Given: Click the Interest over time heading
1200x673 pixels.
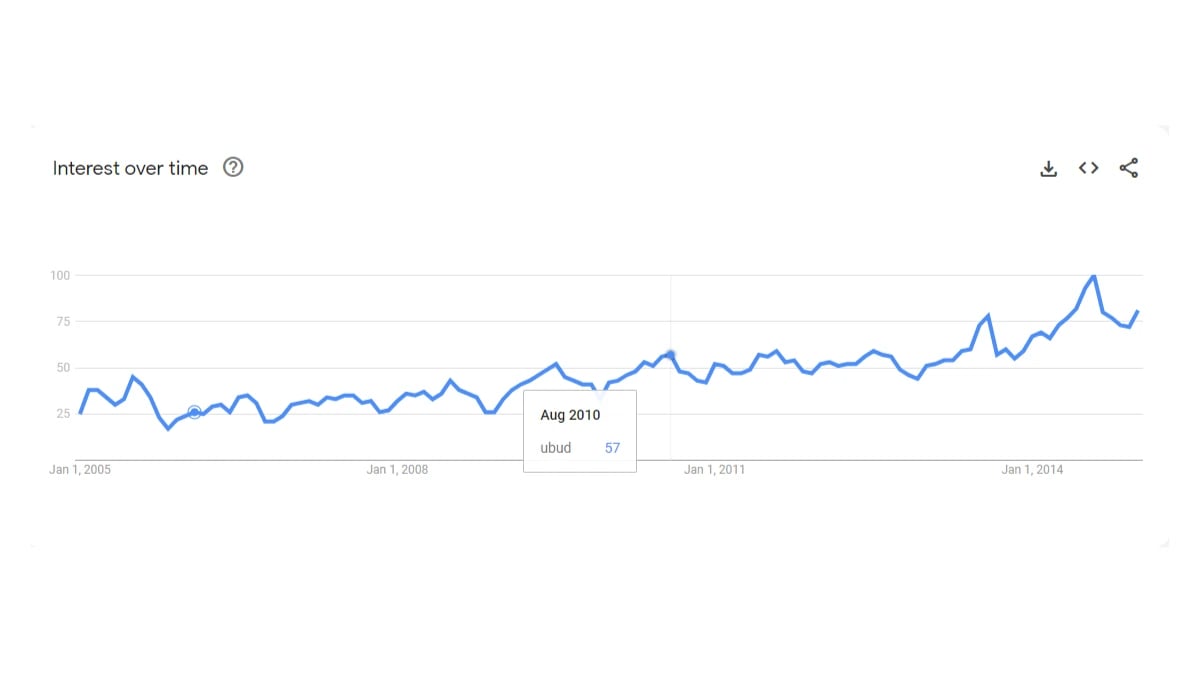Looking at the screenshot, I should coord(130,168).
